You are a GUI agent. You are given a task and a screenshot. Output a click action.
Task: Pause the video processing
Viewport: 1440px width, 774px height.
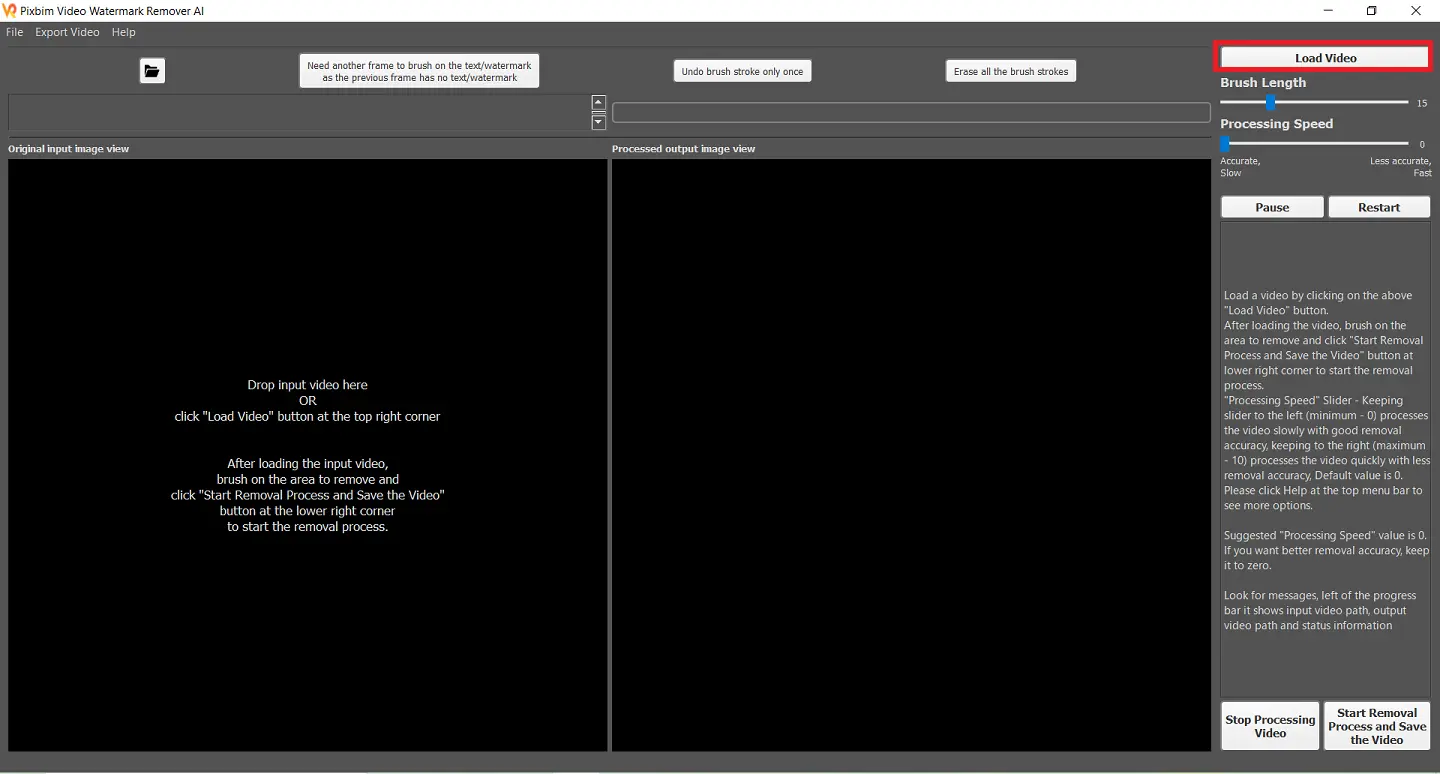click(x=1272, y=207)
